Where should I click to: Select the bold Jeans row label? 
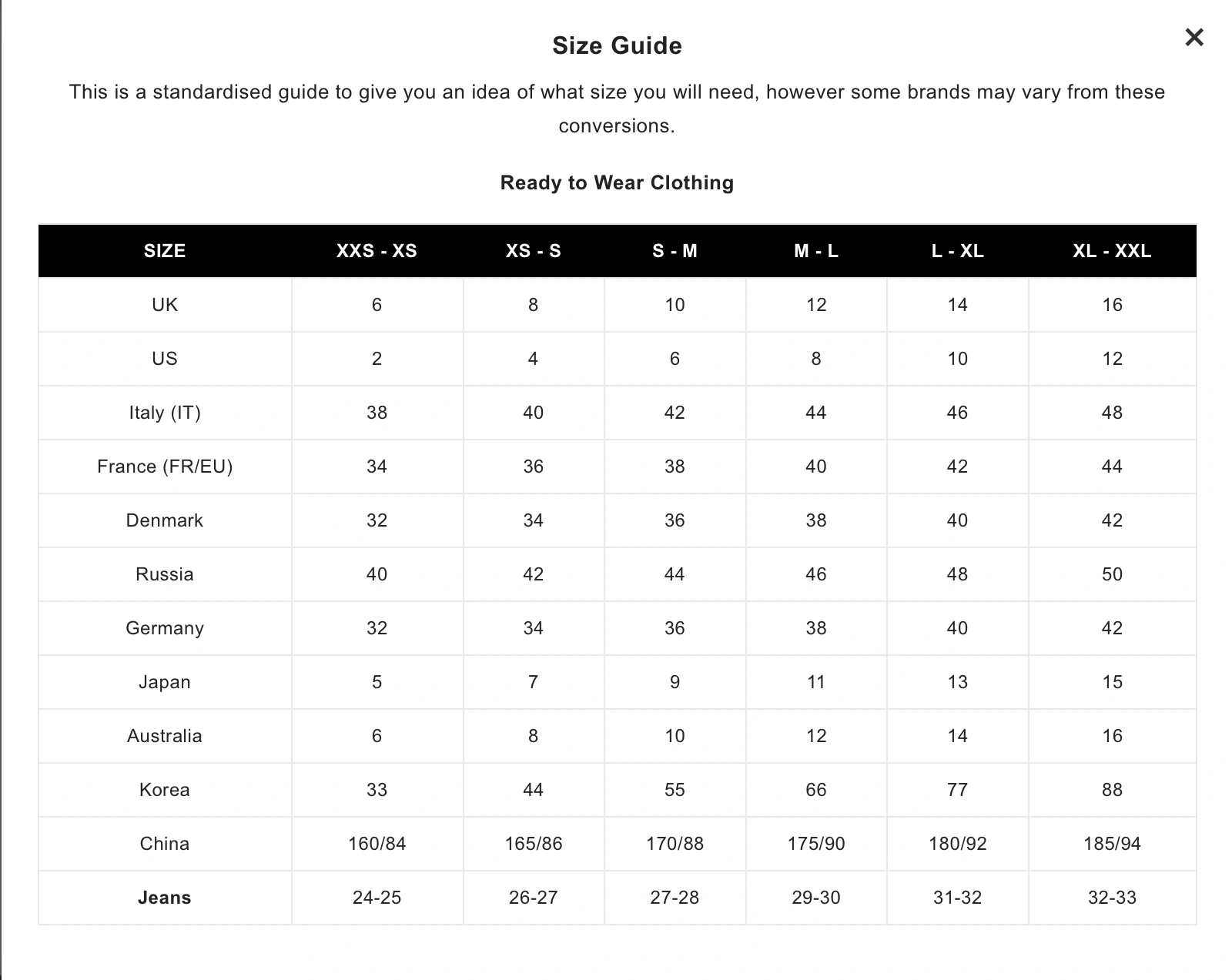[x=165, y=898]
